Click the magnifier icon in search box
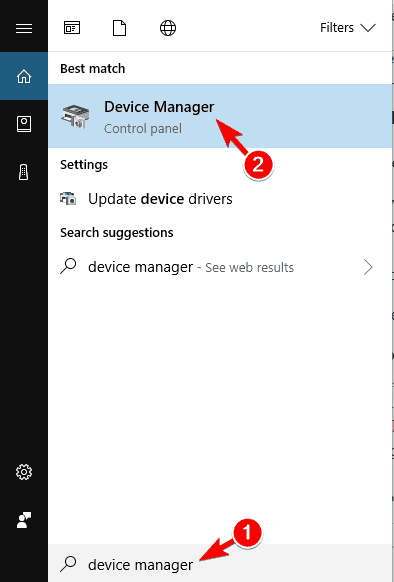Screen dimensions: 394x582 click(68, 563)
